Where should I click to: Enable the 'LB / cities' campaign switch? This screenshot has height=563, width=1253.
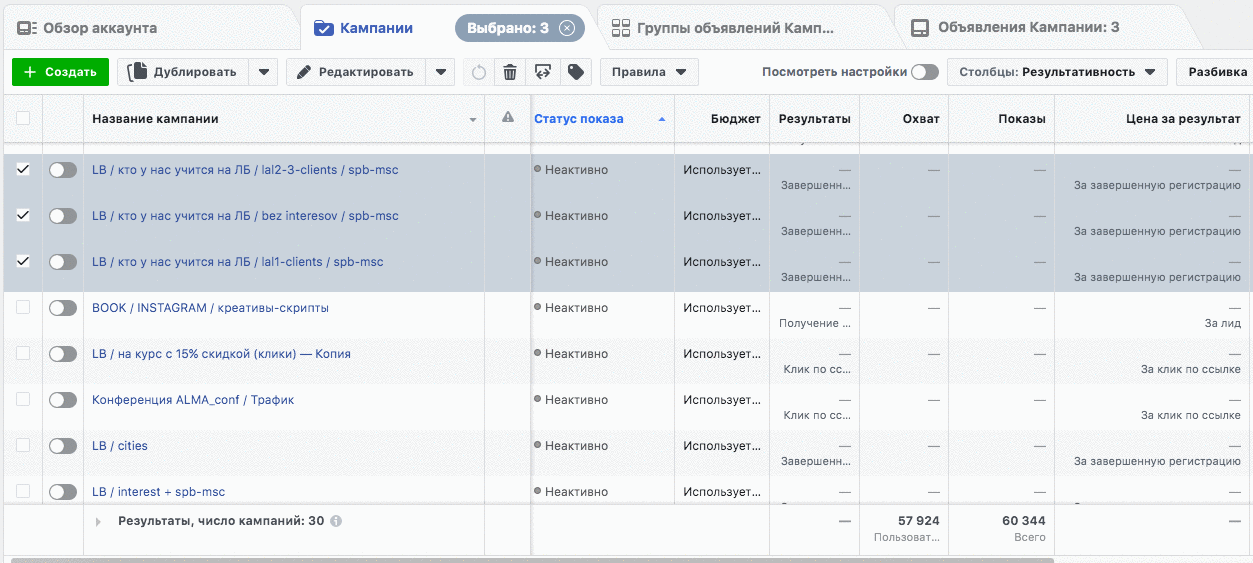pyautogui.click(x=63, y=446)
